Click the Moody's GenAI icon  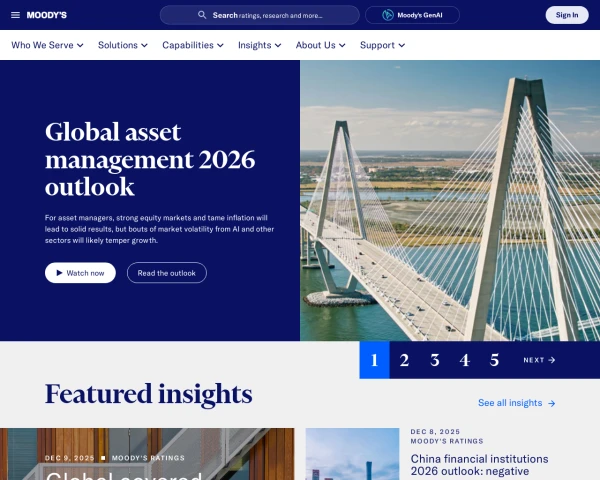(388, 15)
